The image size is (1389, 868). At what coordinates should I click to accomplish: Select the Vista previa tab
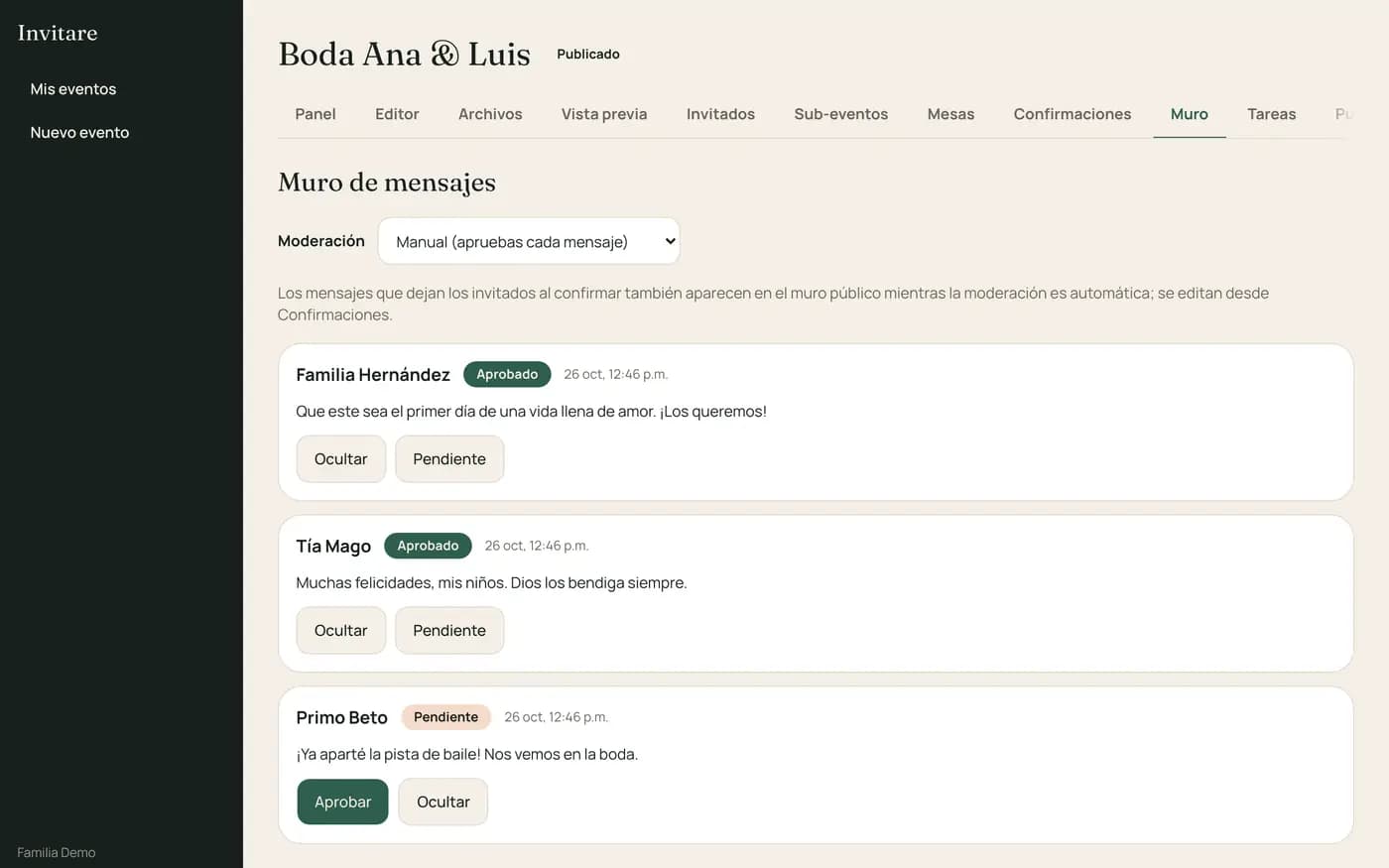pos(604,114)
